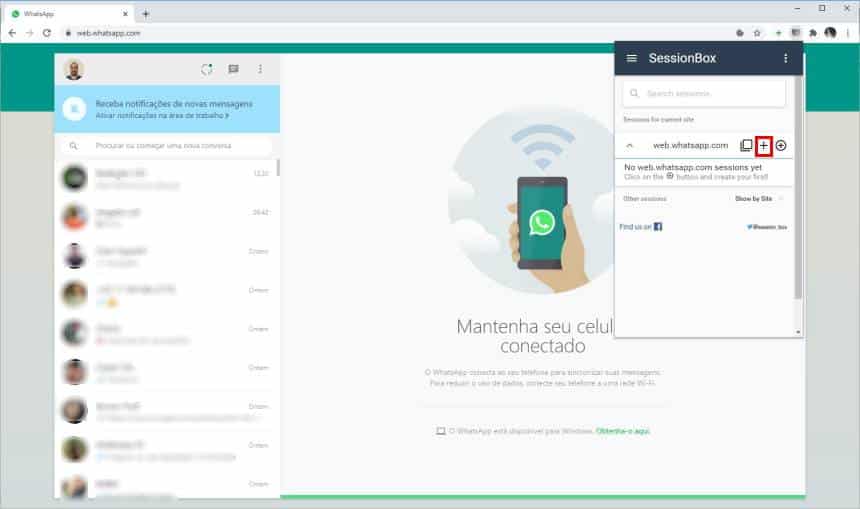The width and height of the screenshot is (860, 509).
Task: Go forward in browser
Action: pos(30,33)
